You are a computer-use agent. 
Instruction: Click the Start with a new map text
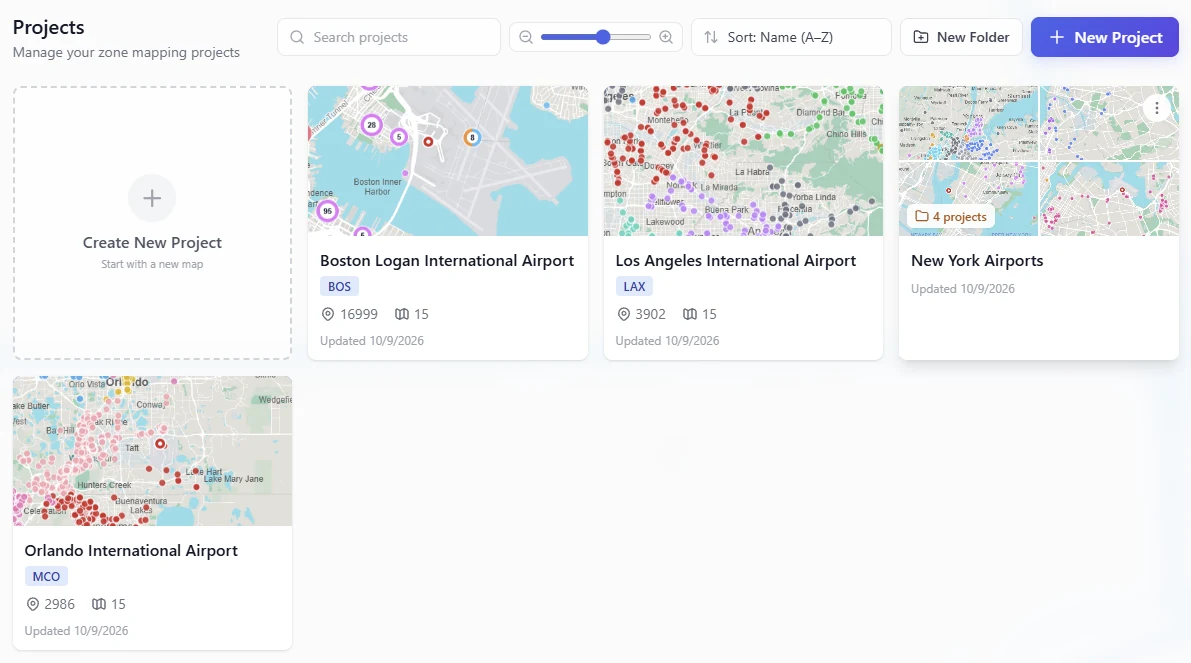(152, 264)
